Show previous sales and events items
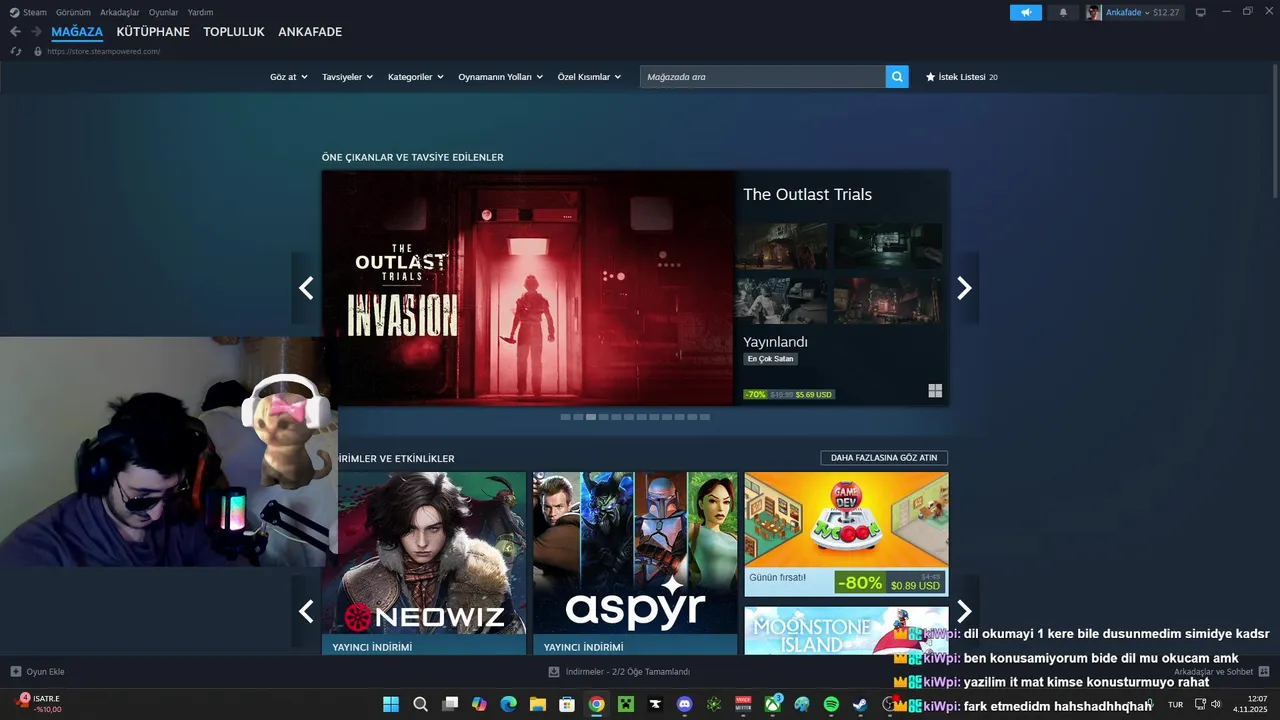This screenshot has width=1280, height=720. pyautogui.click(x=306, y=611)
